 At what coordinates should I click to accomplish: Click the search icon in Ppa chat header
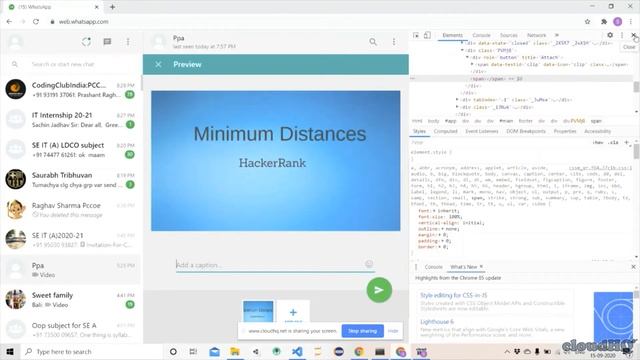(x=373, y=42)
